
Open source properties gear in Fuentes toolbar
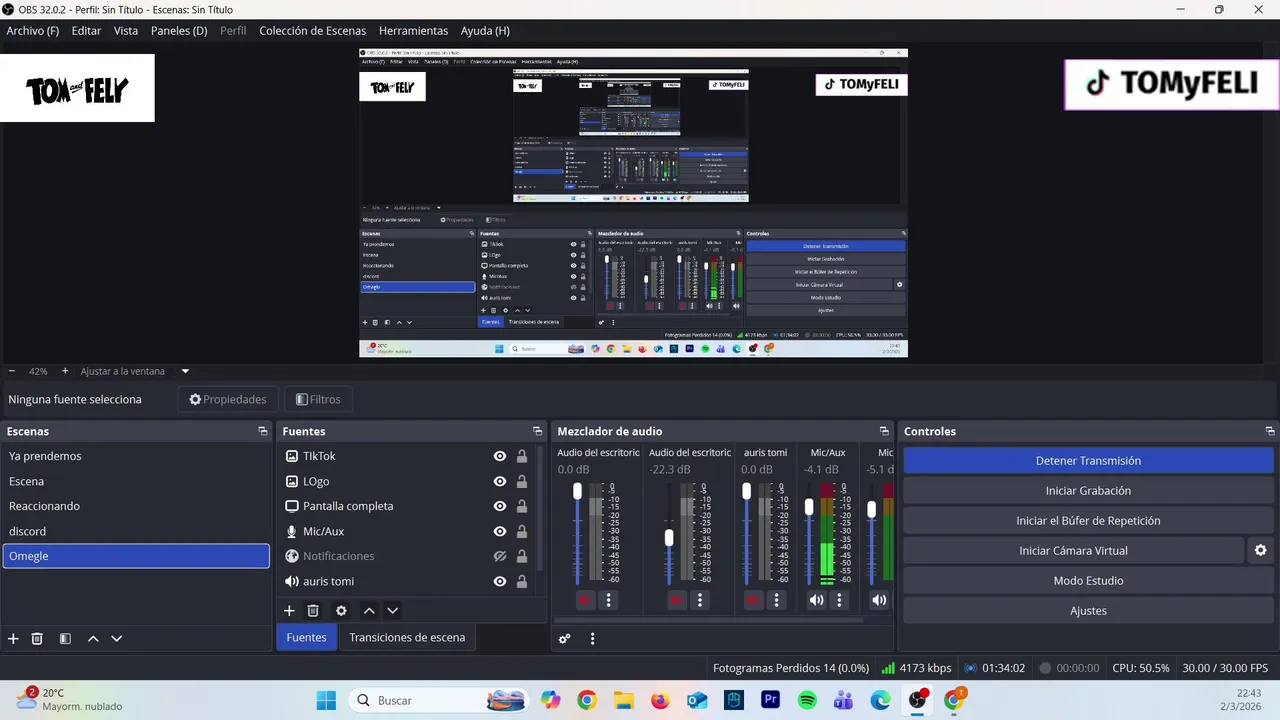coord(341,610)
